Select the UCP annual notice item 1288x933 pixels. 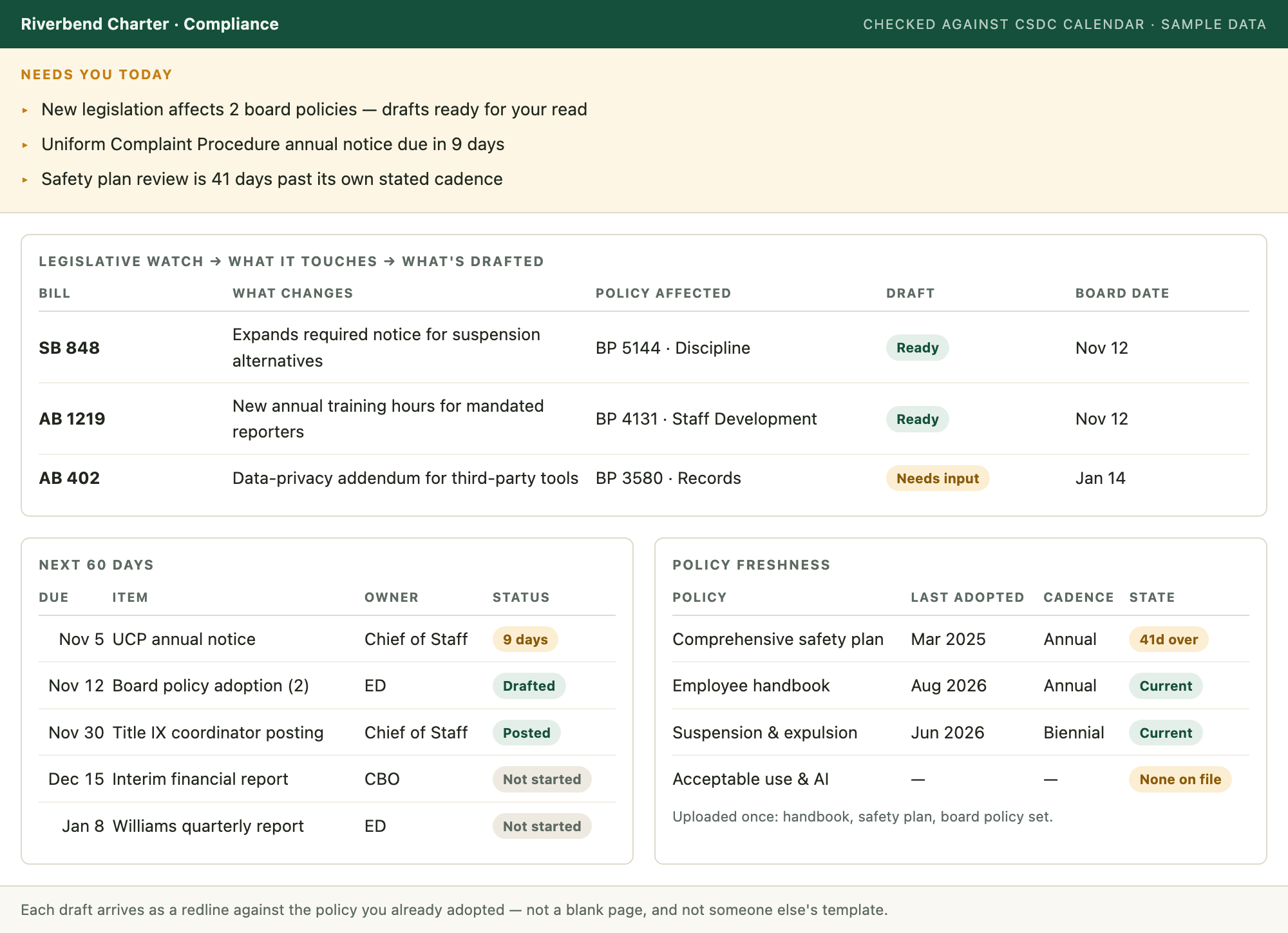(184, 639)
